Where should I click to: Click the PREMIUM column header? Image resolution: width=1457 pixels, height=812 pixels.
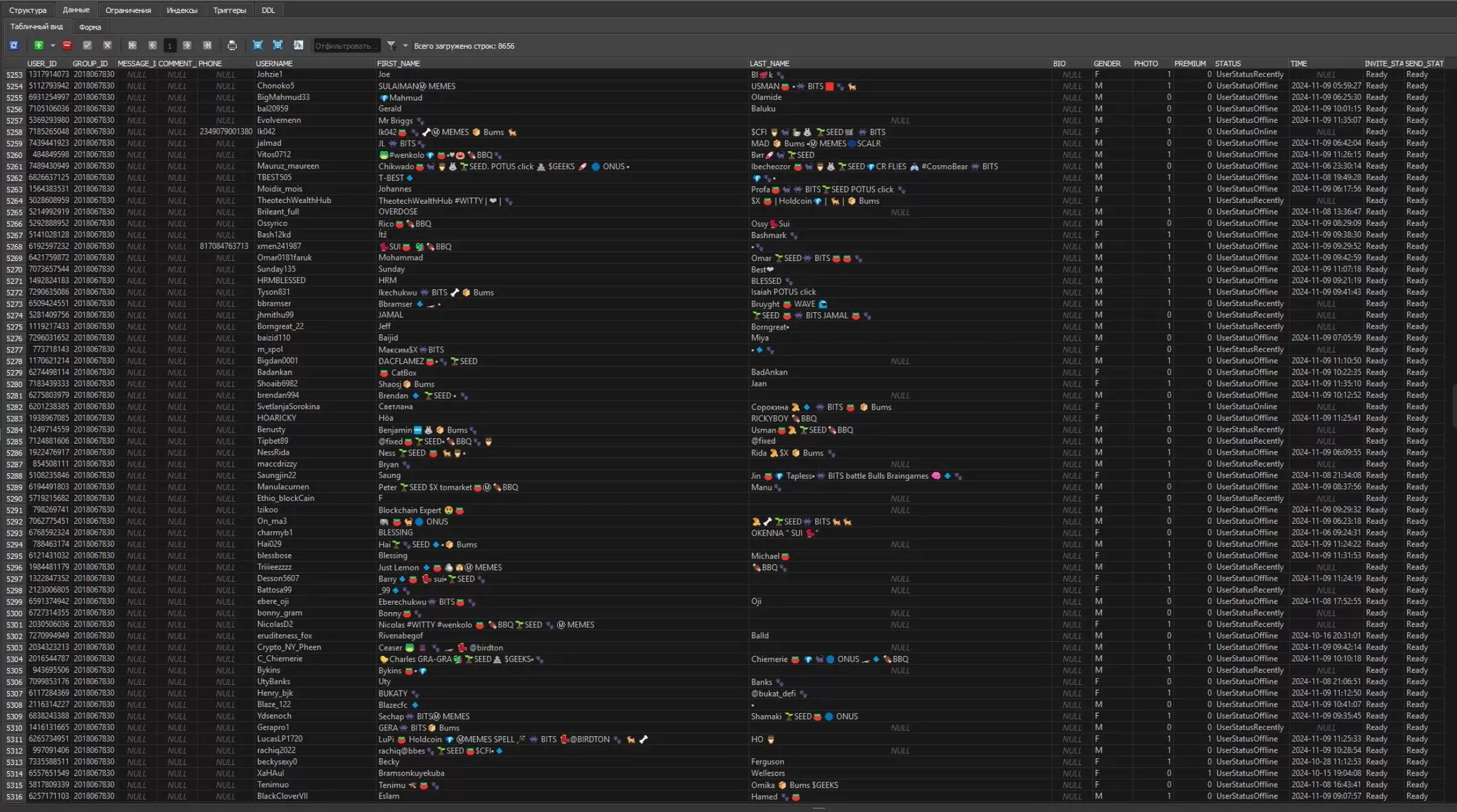coord(1193,64)
